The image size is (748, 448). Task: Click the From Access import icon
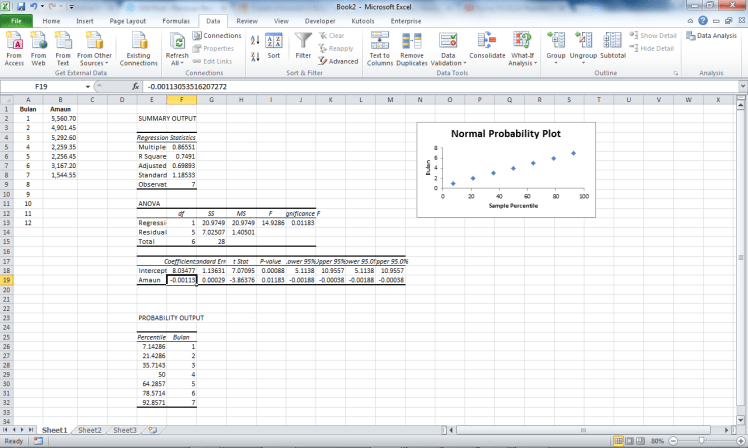click(x=14, y=46)
